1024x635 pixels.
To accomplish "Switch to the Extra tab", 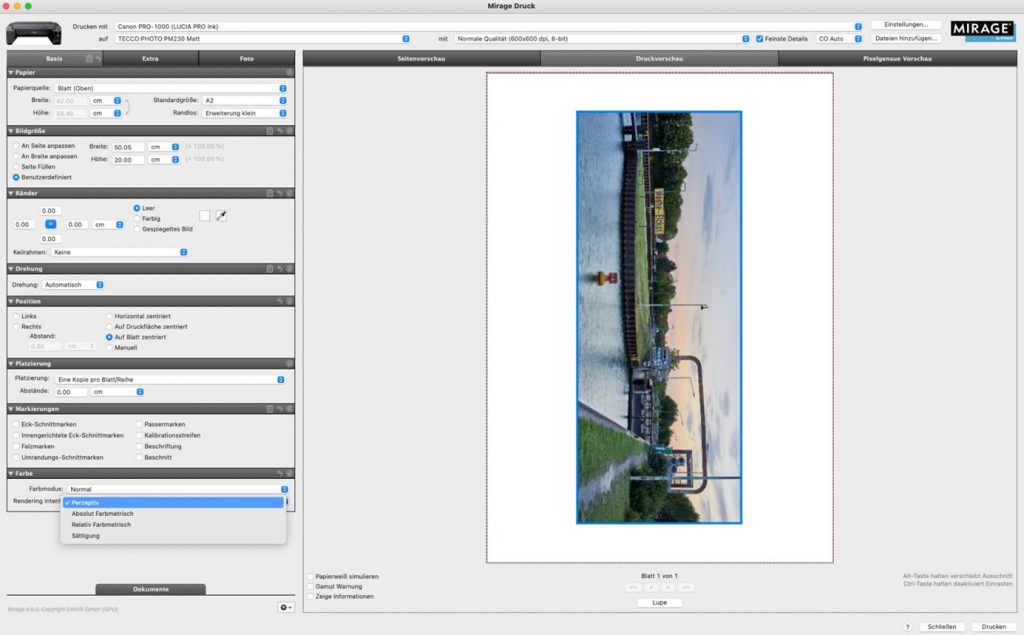I will coord(150,59).
